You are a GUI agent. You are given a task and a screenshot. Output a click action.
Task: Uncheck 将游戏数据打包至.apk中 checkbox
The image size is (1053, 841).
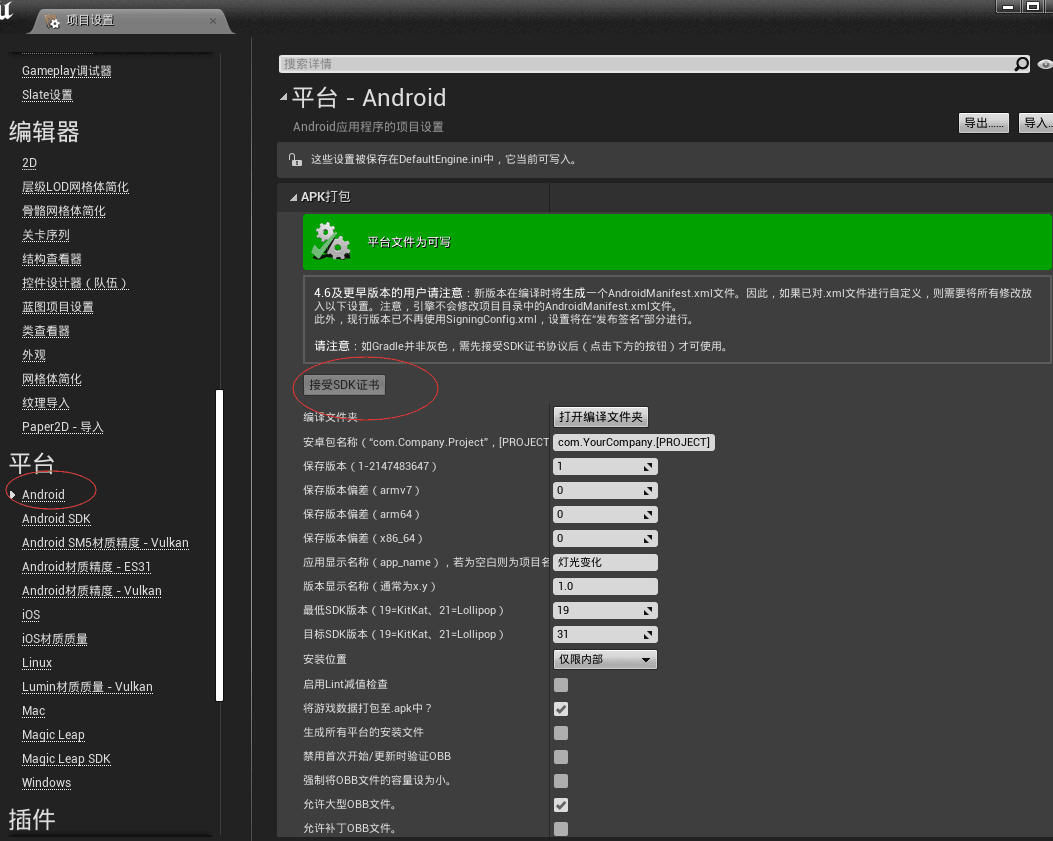[561, 709]
